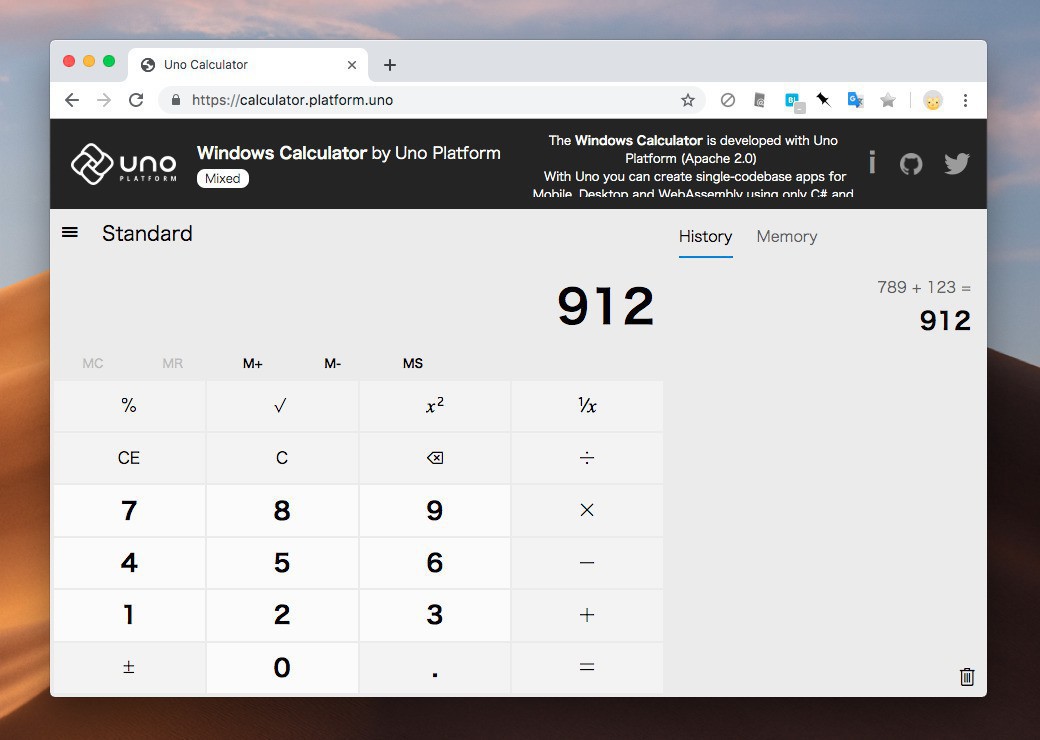1040x740 pixels.
Task: Click the address bar URL field
Action: click(431, 100)
